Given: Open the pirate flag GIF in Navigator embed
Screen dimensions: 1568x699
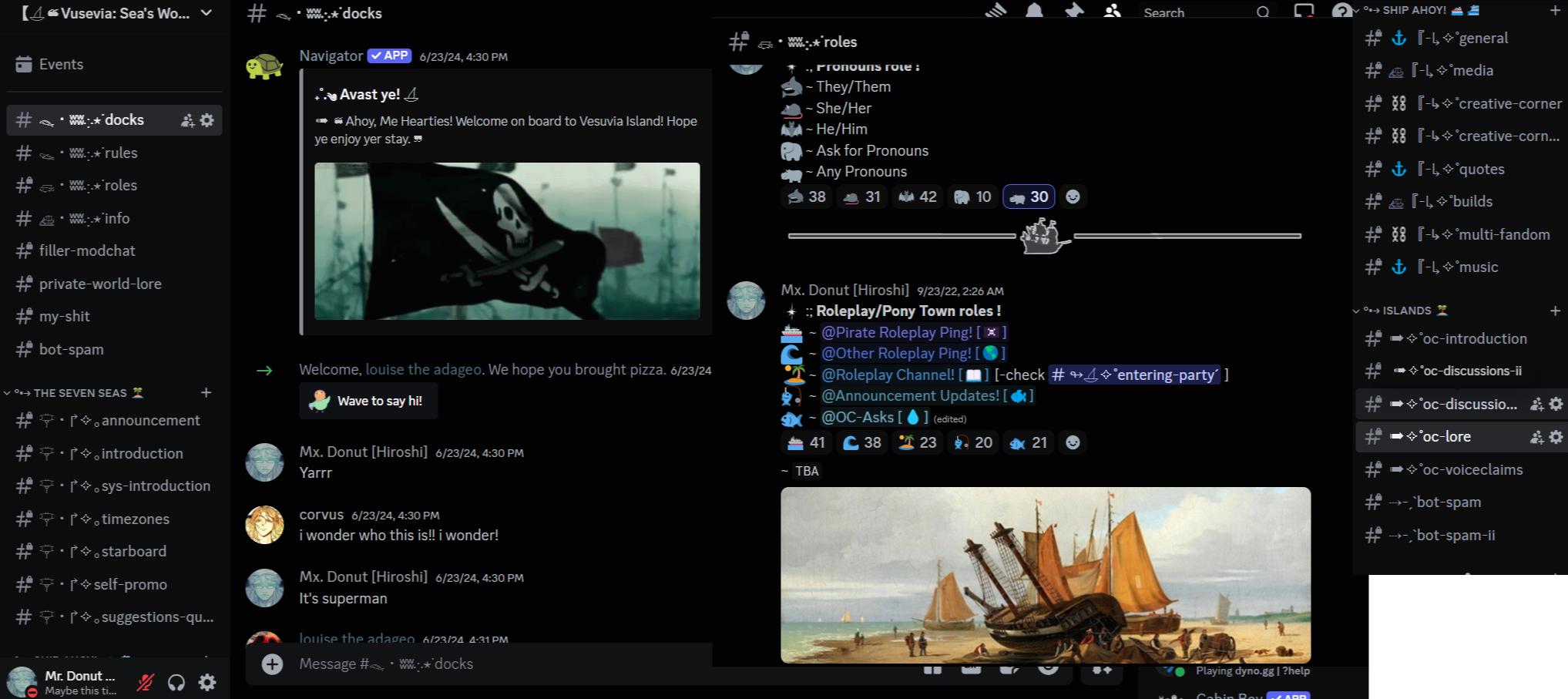Looking at the screenshot, I should tap(507, 241).
